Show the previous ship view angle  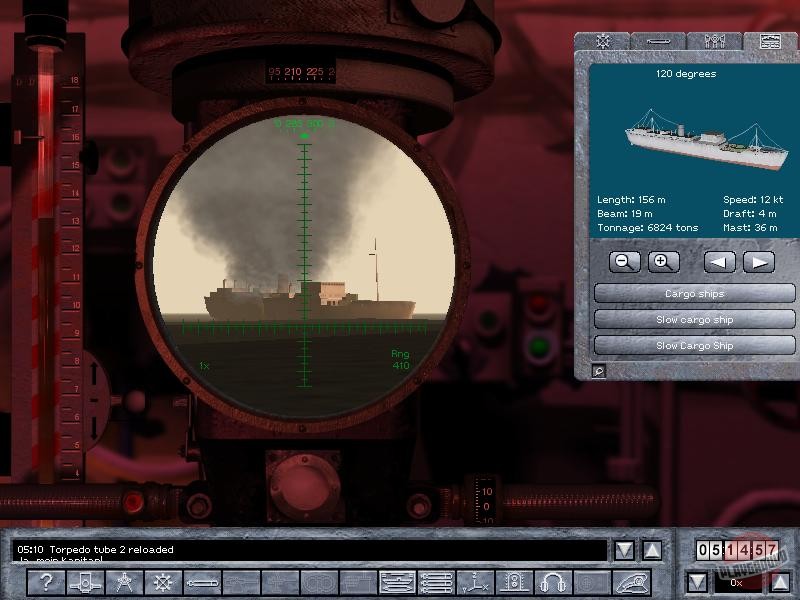(x=719, y=262)
